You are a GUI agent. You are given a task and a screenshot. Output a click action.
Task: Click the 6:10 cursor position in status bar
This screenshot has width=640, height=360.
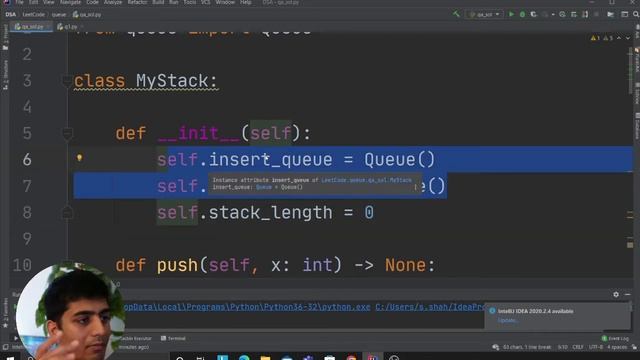(x=562, y=347)
